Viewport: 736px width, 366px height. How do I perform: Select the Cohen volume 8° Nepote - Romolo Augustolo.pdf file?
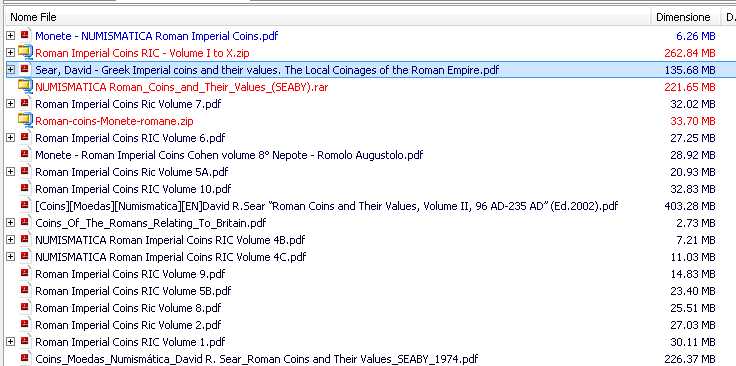pyautogui.click(x=229, y=155)
